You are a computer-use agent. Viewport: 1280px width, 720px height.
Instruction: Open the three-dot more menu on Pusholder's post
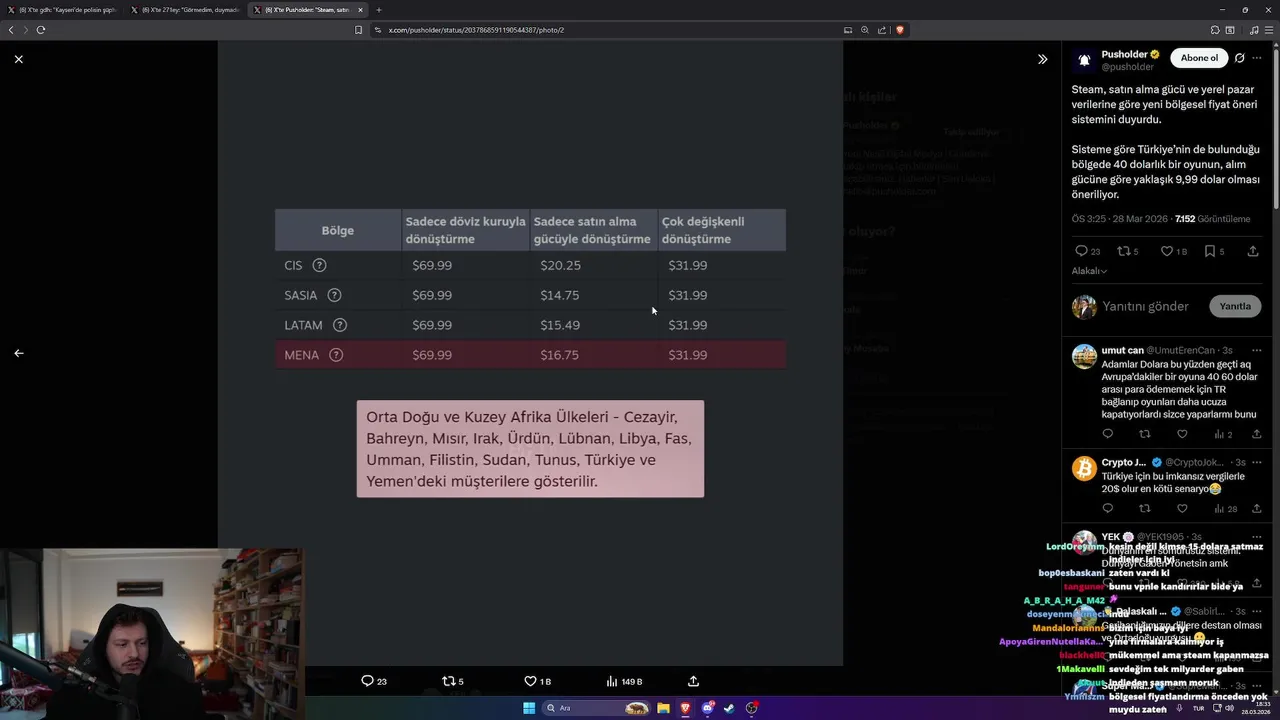[x=1257, y=58]
